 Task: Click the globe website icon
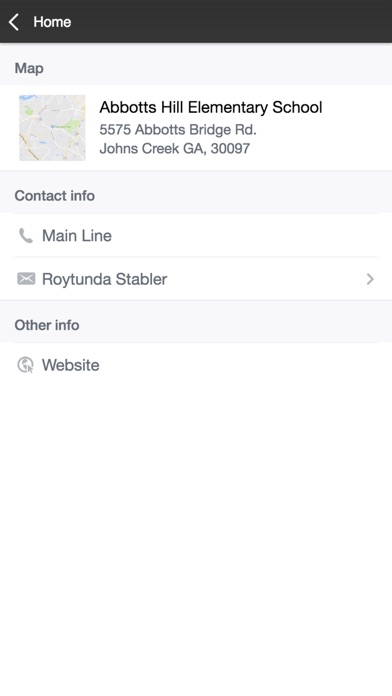point(25,365)
